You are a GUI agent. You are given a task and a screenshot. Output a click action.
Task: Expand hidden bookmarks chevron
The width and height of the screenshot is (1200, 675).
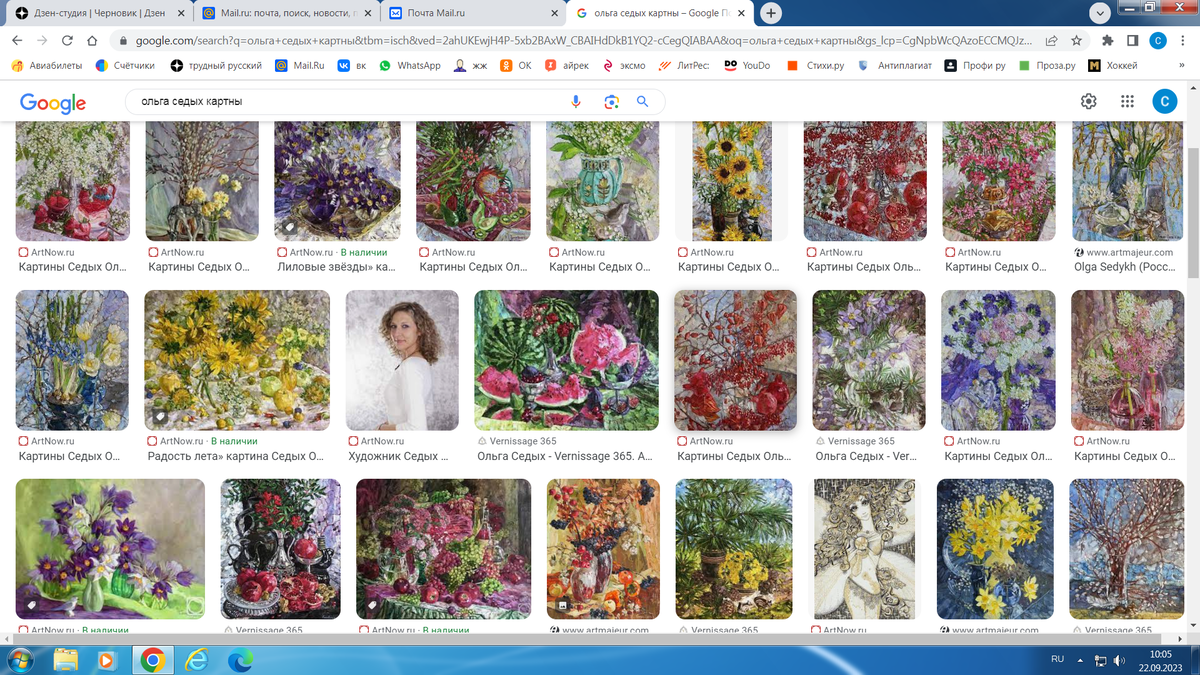pos(1183,65)
